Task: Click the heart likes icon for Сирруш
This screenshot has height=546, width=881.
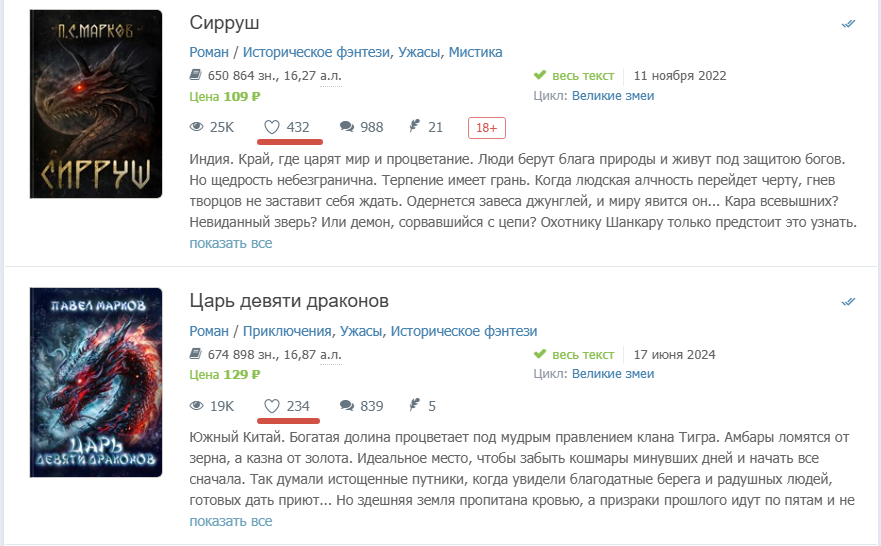Action: click(x=272, y=127)
